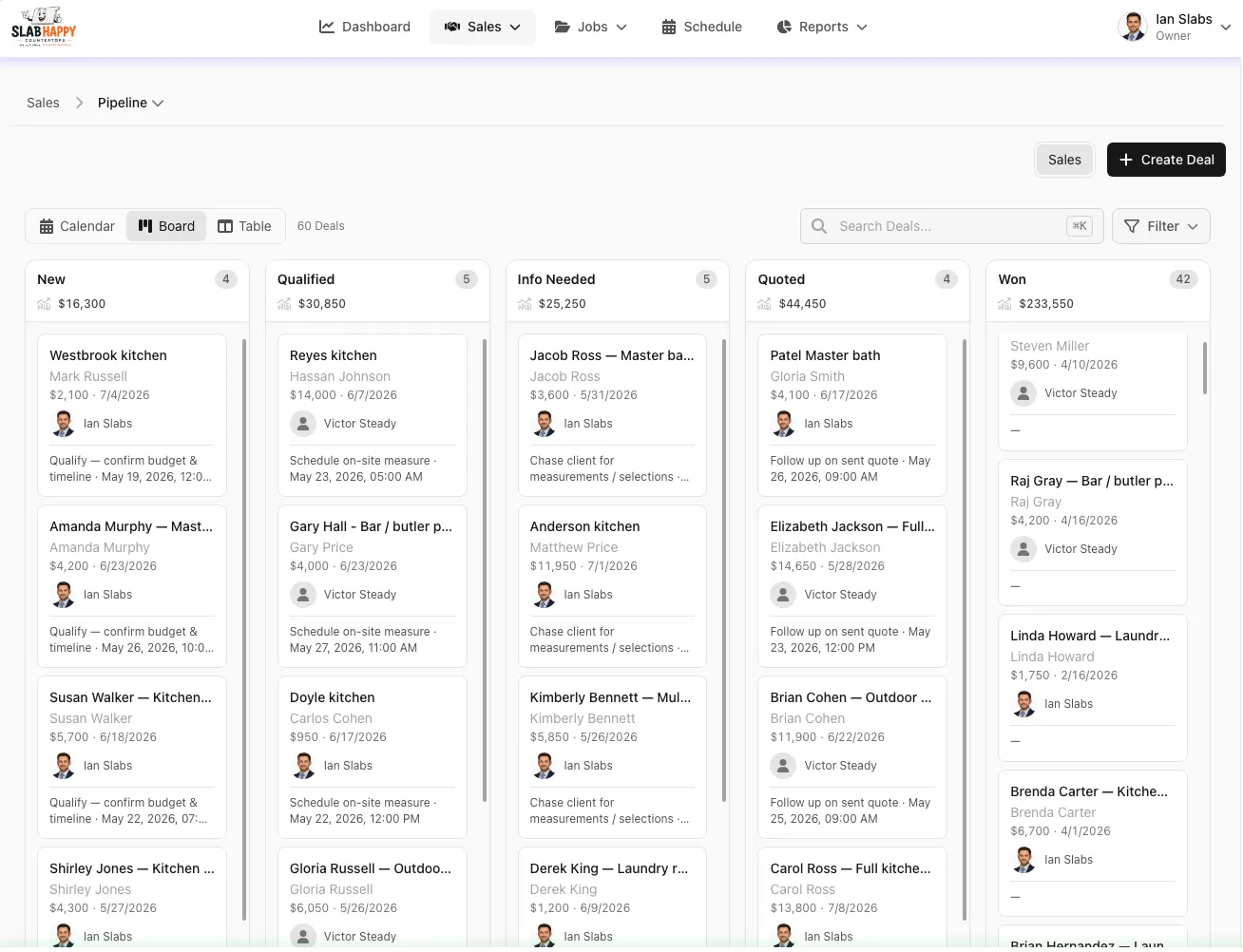Screen dimensions: 1243x952
Task: Switch to Table view tab
Action: [244, 226]
